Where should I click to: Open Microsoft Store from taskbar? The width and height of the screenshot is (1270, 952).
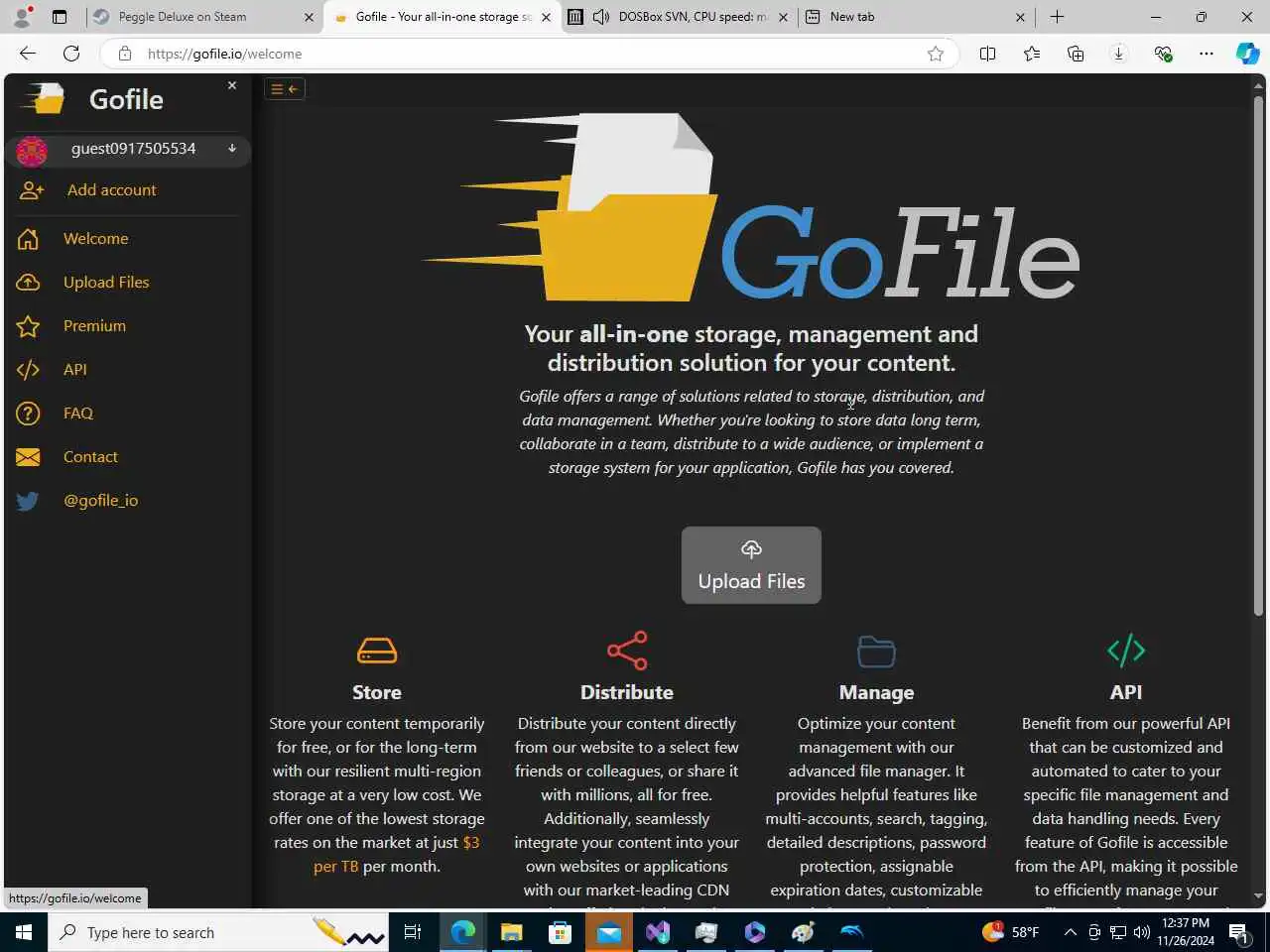(560, 932)
